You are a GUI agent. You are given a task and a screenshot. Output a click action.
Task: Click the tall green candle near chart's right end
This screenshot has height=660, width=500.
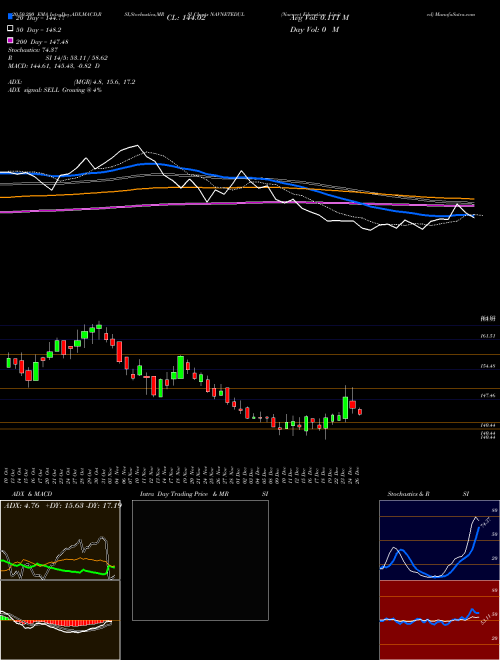point(346,408)
